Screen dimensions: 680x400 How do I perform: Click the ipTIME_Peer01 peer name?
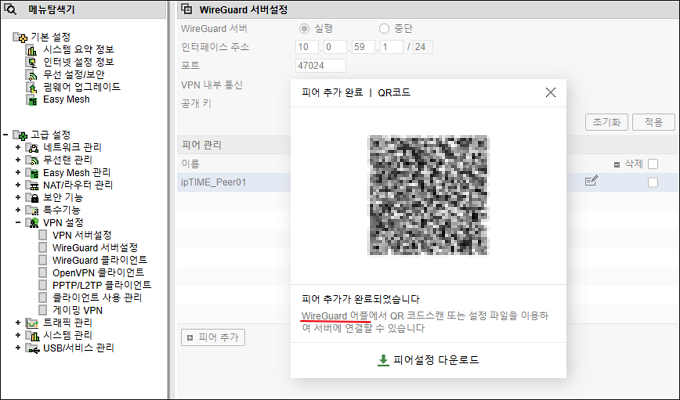(213, 182)
